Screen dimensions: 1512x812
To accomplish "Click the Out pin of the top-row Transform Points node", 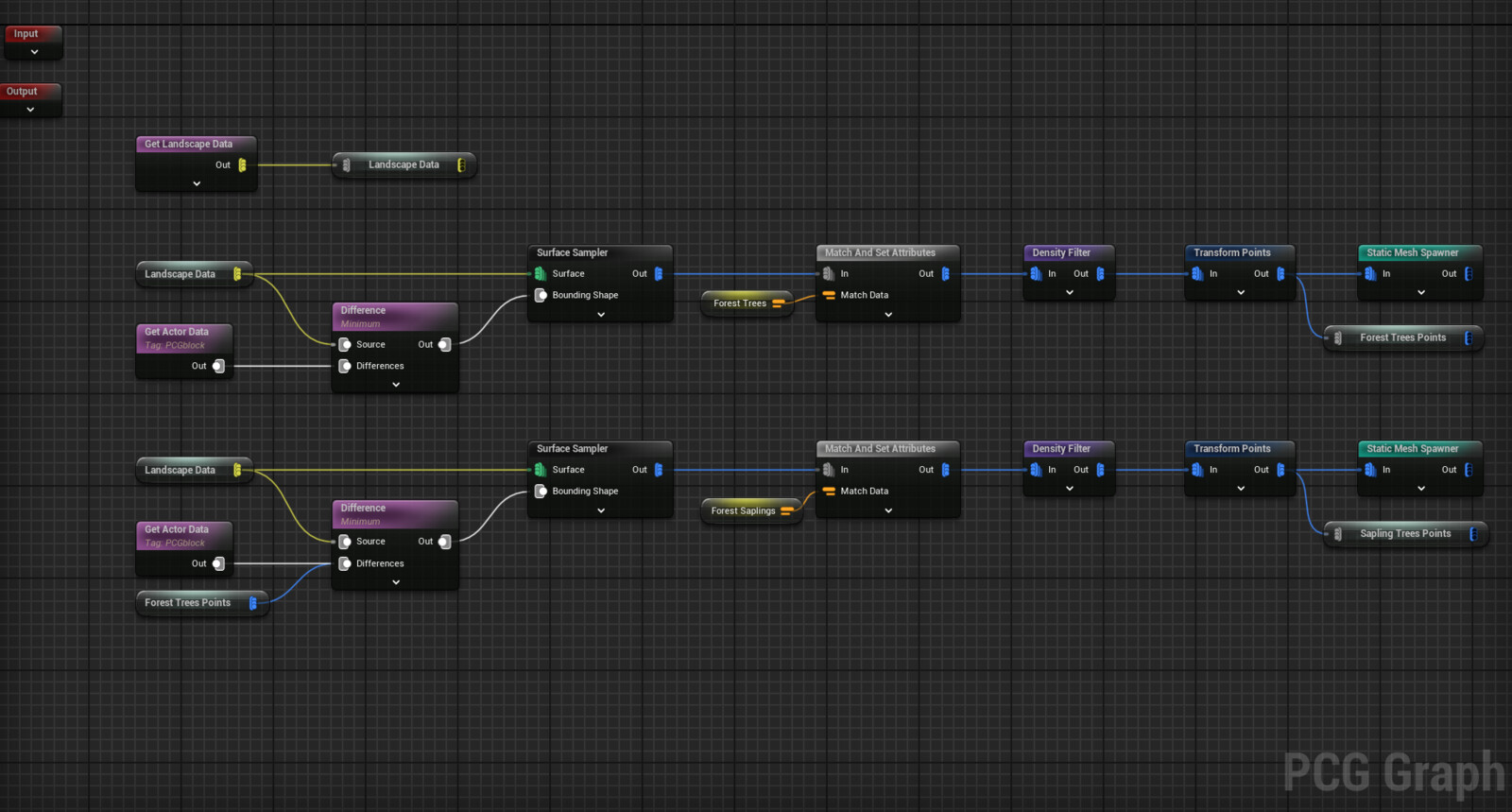I will 1280,274.
